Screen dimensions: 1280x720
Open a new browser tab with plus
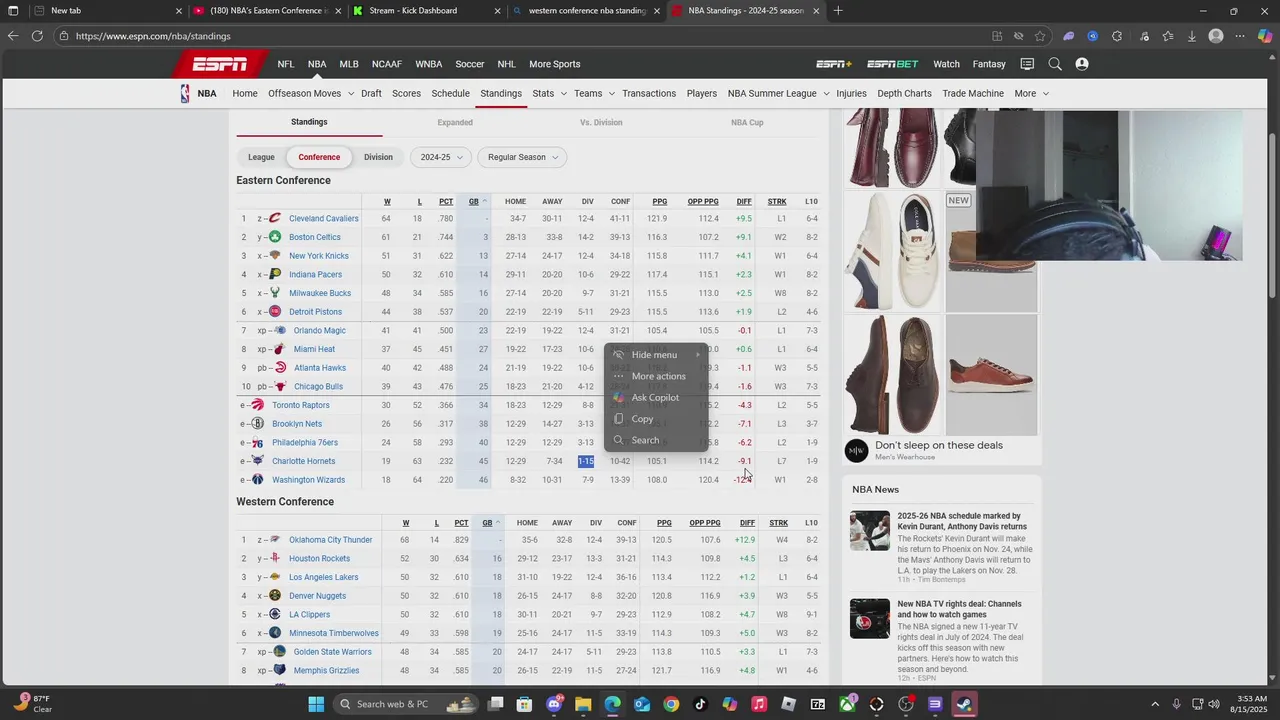pos(838,11)
